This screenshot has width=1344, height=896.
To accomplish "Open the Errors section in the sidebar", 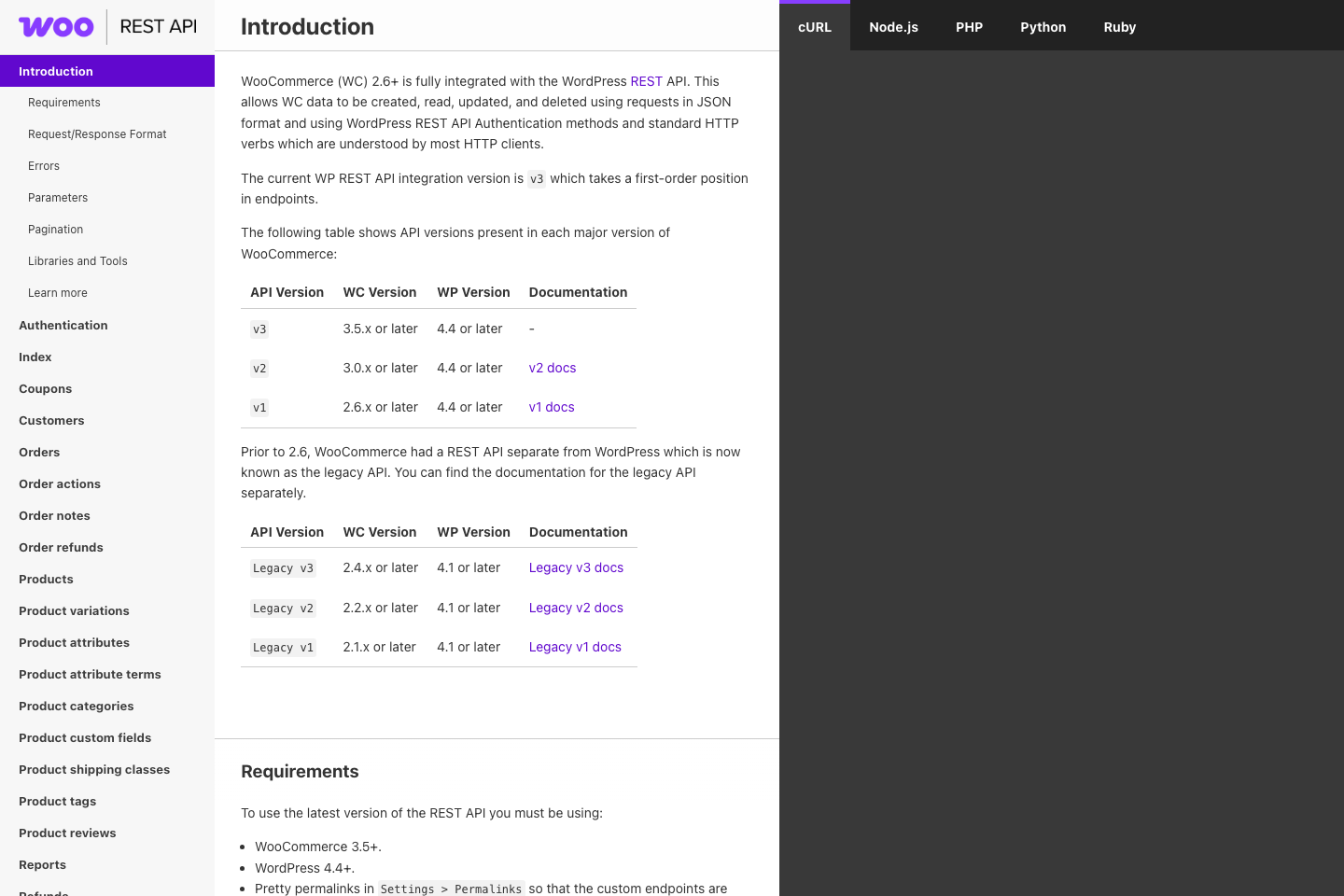I will coord(43,165).
